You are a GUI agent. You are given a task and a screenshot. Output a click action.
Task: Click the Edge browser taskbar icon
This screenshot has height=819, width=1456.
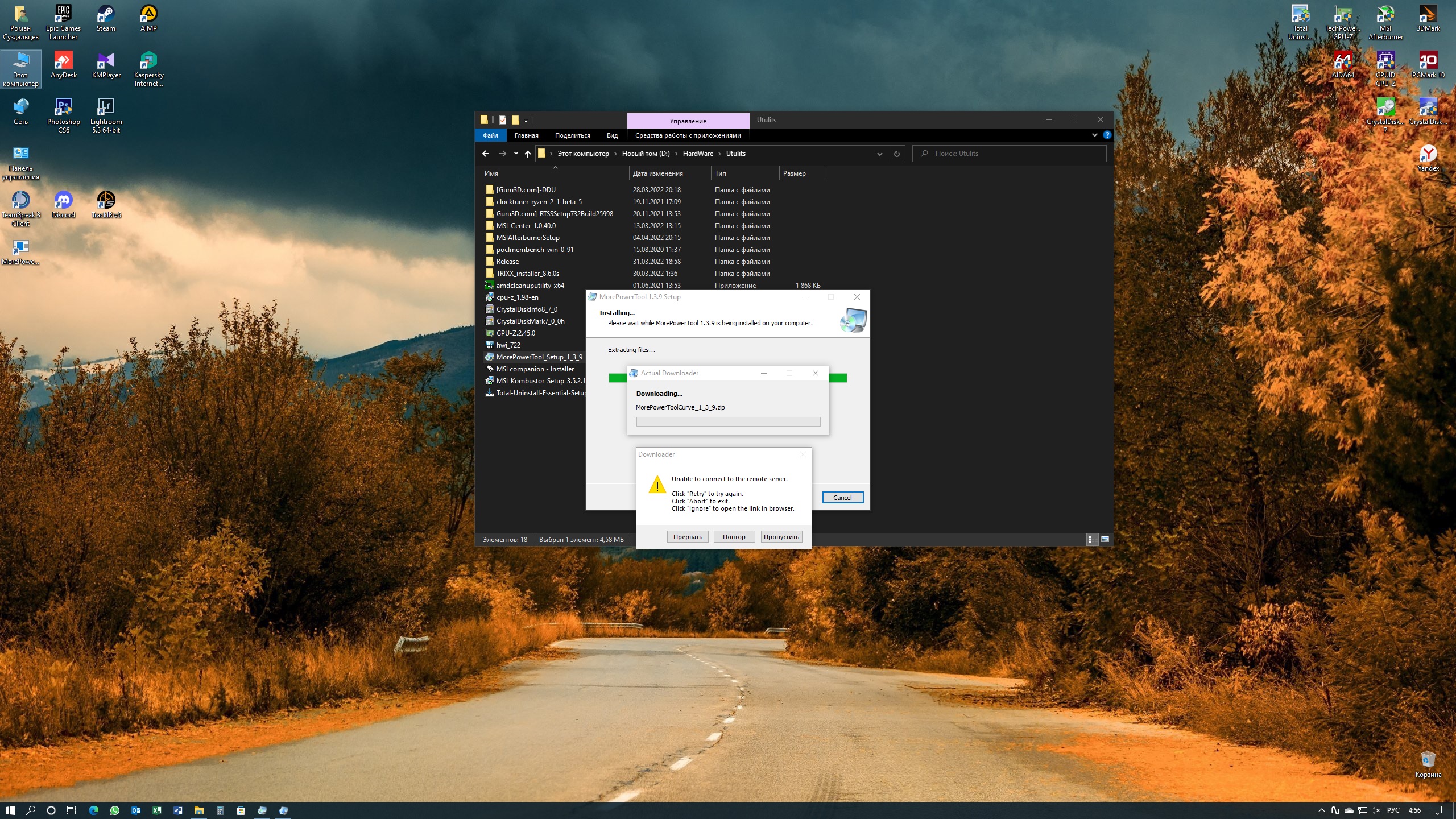click(94, 810)
